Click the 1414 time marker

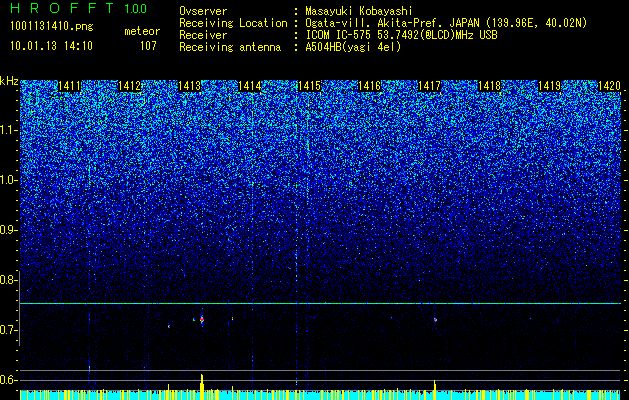pyautogui.click(x=250, y=86)
